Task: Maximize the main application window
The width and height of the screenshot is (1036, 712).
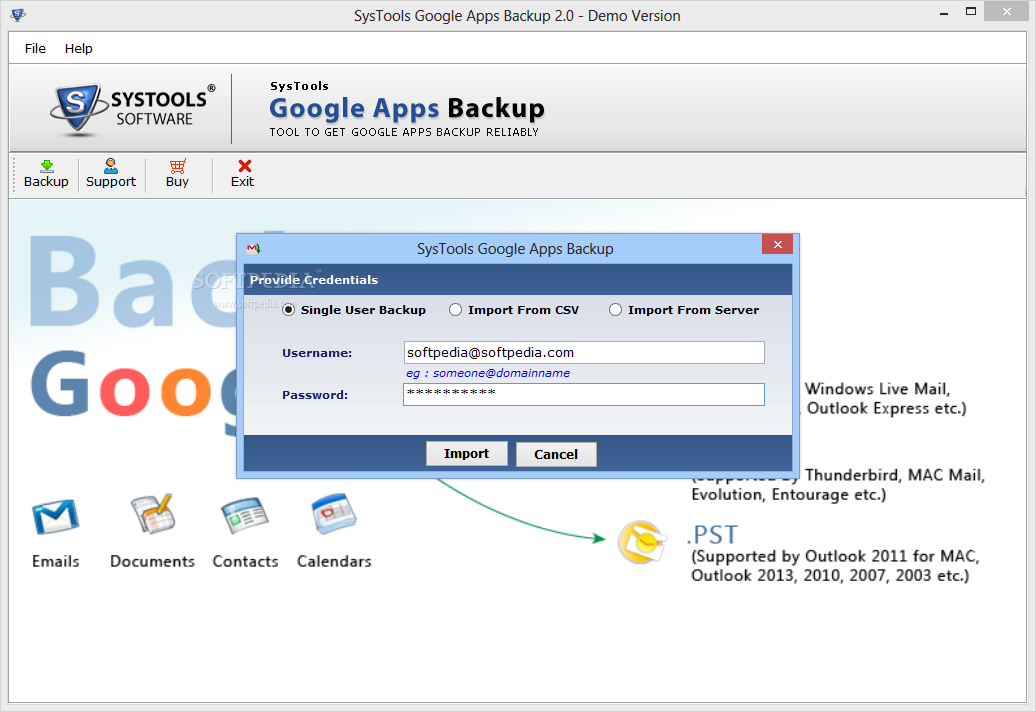Action: (x=971, y=12)
